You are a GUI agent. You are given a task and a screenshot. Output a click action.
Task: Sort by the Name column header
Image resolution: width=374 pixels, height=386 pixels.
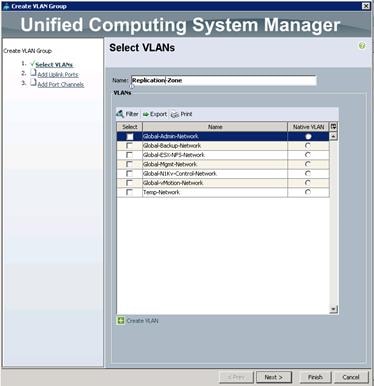point(215,127)
